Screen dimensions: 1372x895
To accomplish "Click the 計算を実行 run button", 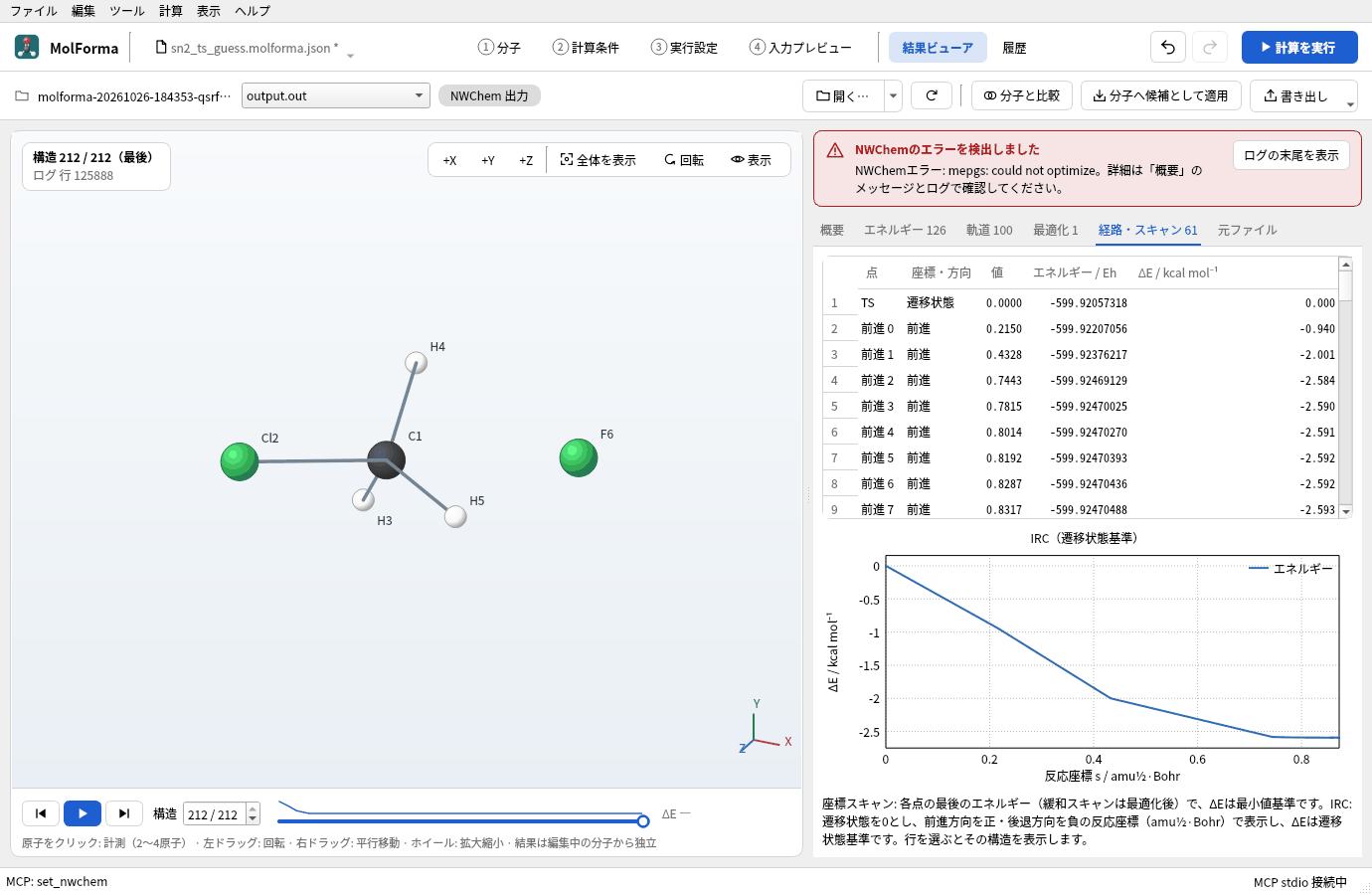I will click(x=1299, y=47).
